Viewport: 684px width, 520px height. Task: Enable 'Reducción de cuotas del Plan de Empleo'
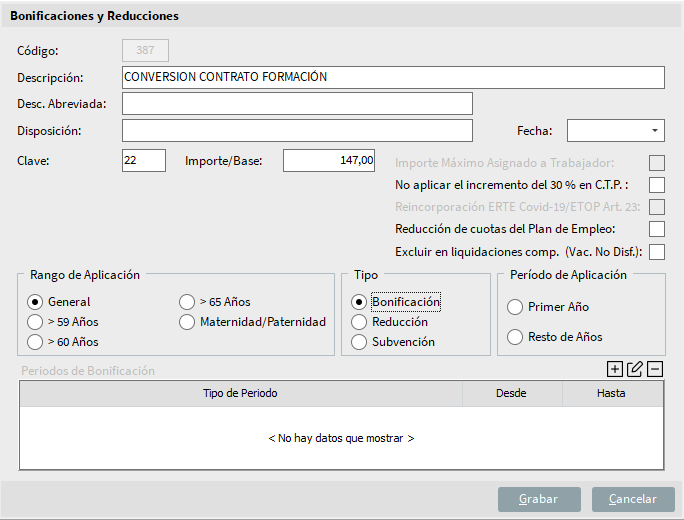(657, 229)
